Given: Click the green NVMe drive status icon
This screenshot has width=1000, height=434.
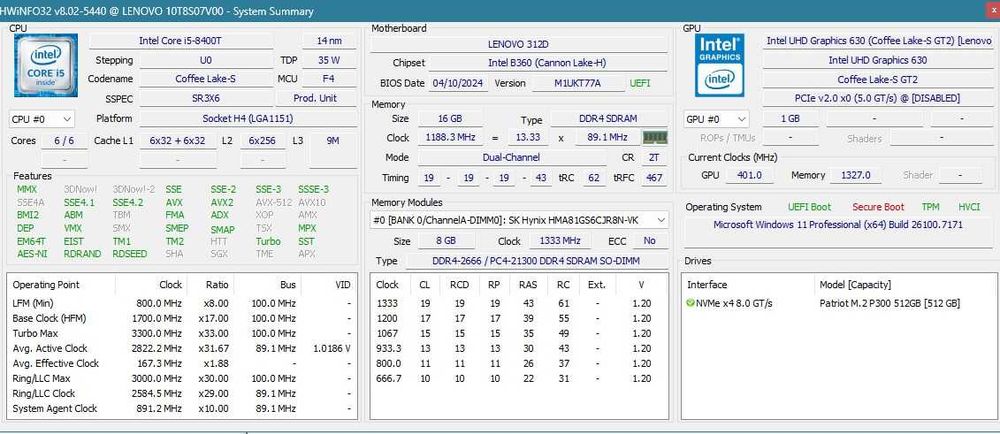Looking at the screenshot, I should coord(690,303).
